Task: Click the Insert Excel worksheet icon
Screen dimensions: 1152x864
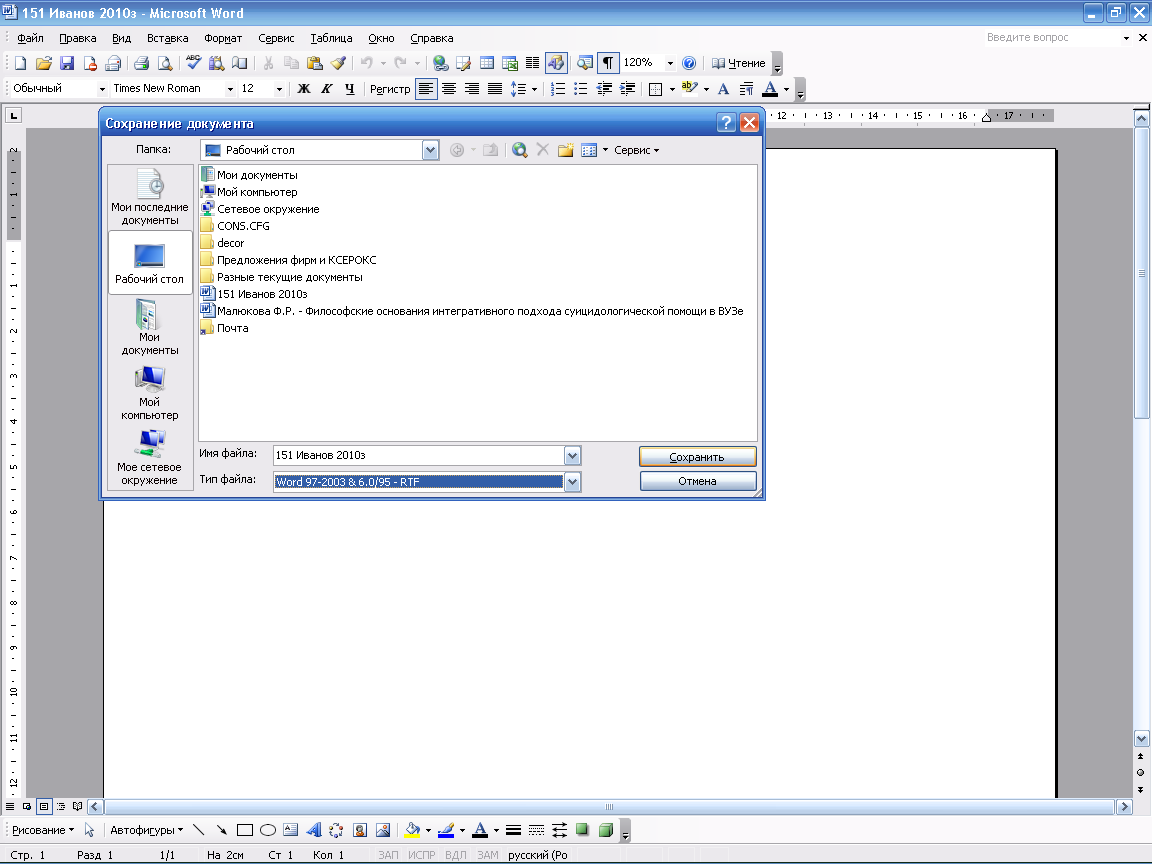Action: click(x=510, y=63)
